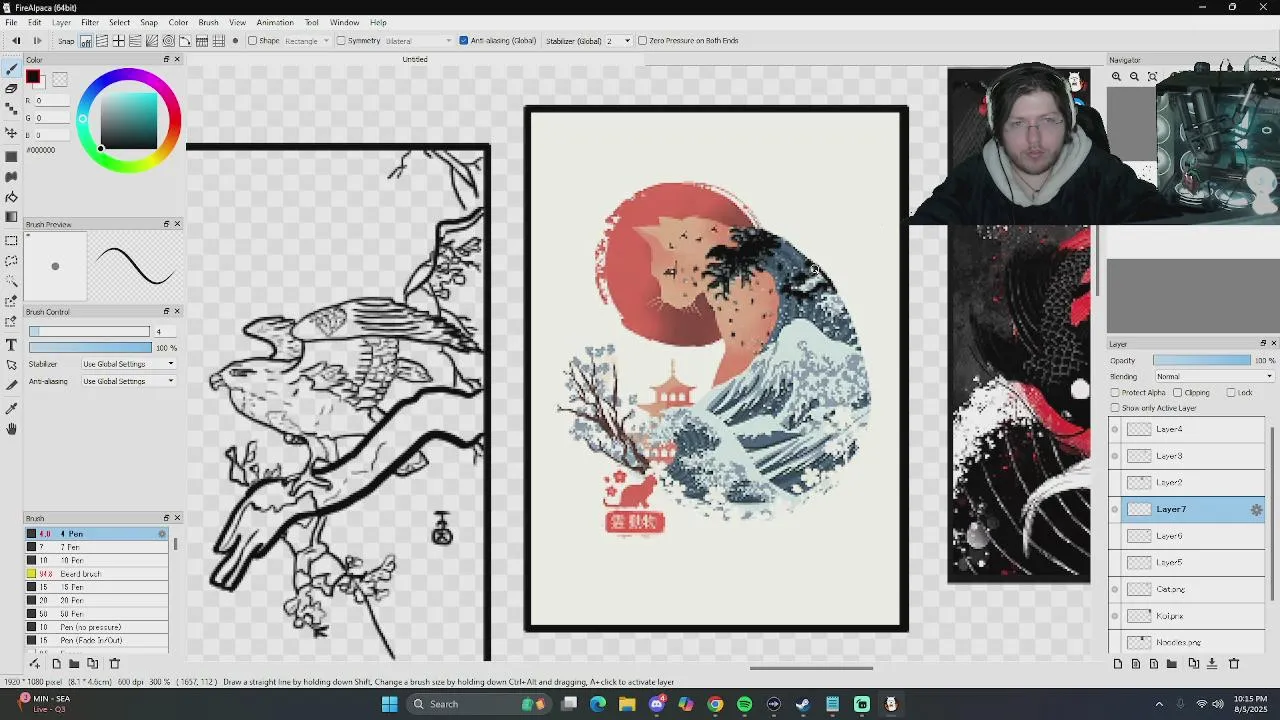Adjust the layer Opacity slider
This screenshot has height=720, width=1280.
coord(1202,361)
